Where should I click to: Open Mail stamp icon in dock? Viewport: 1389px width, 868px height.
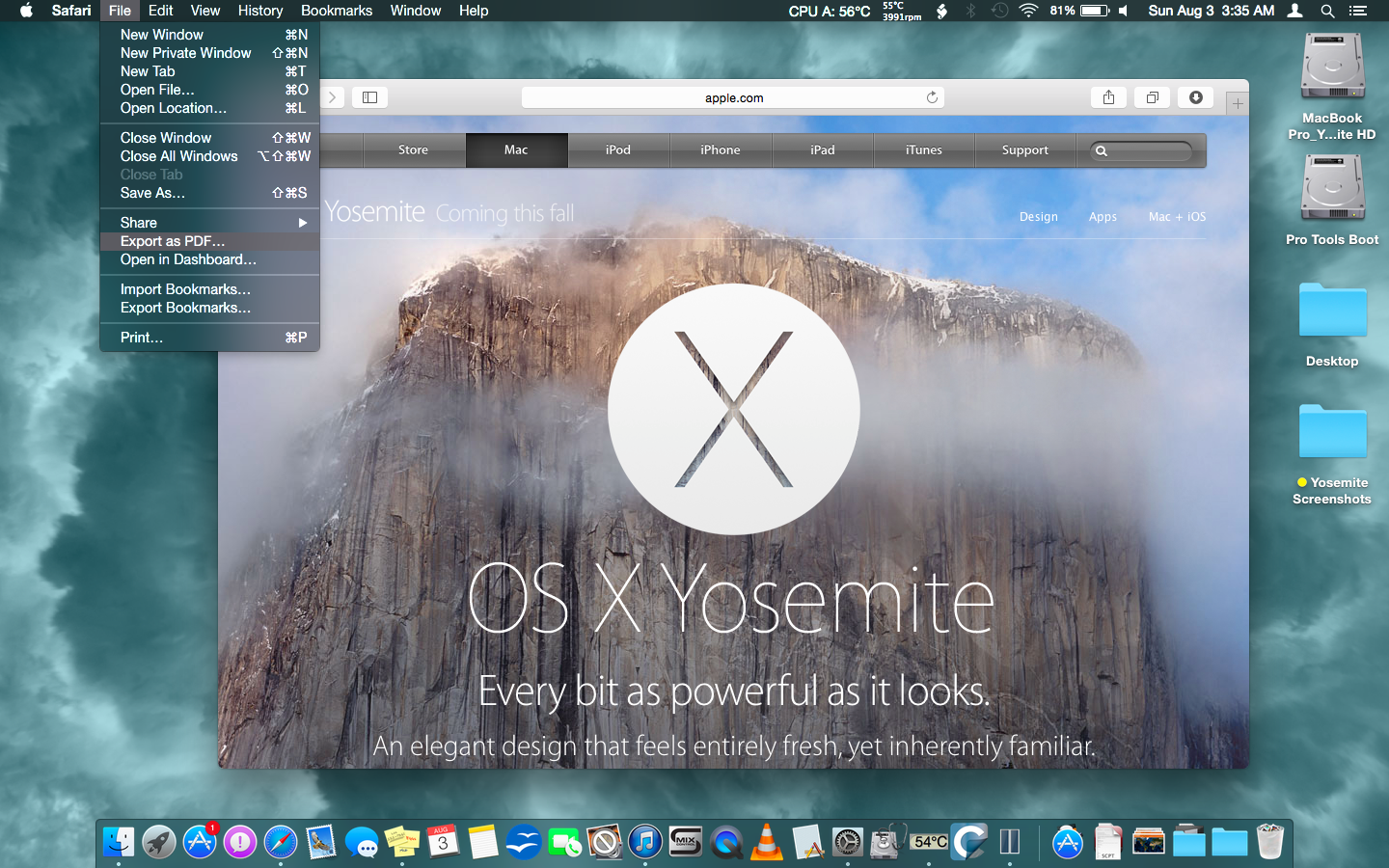pos(321,842)
